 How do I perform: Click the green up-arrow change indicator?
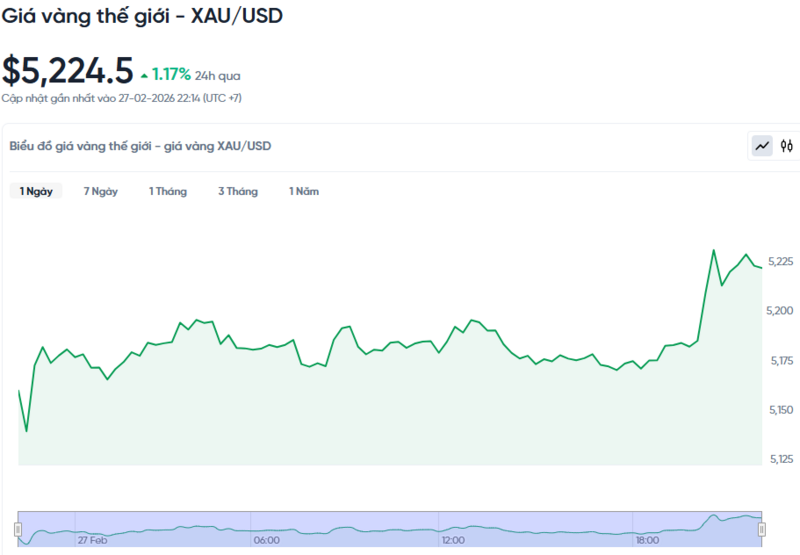144,75
